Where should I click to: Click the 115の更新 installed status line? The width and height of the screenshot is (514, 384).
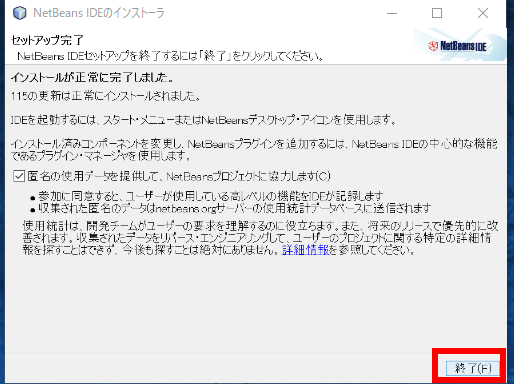click(106, 96)
